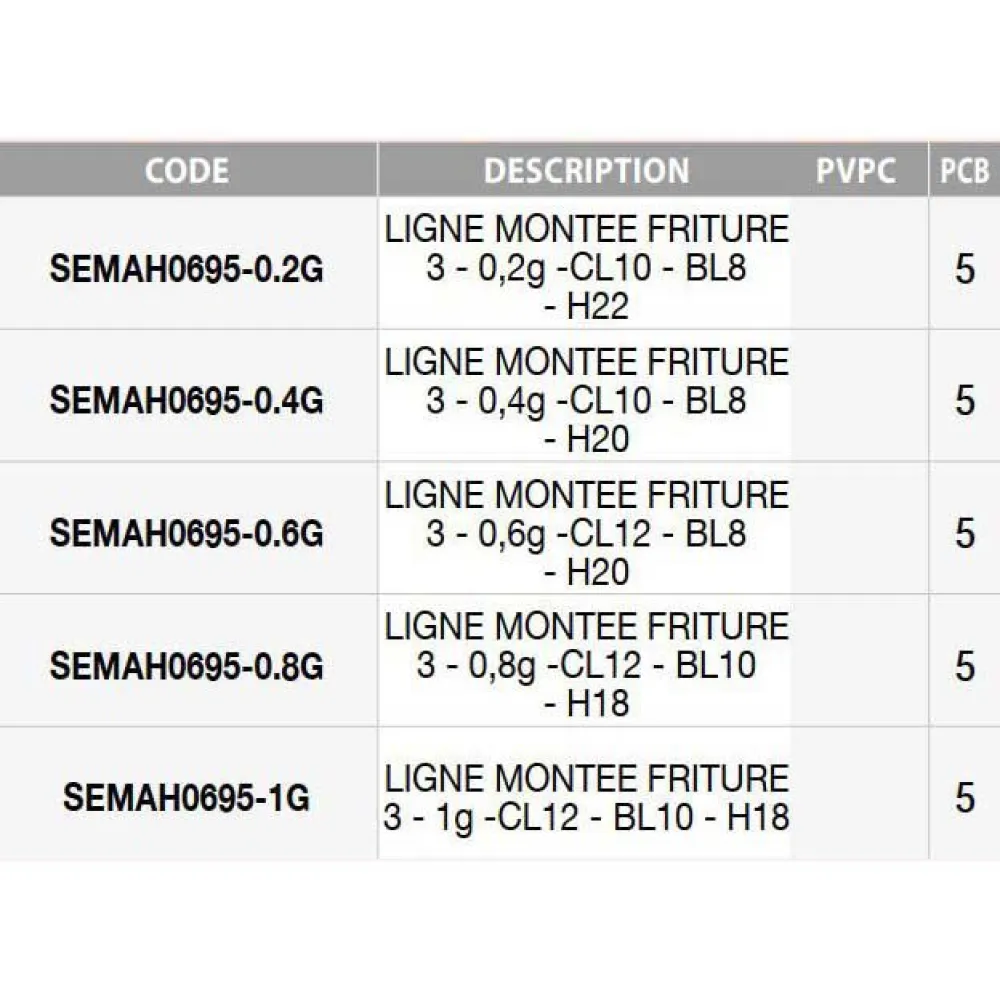1000x1000 pixels.
Task: Click the 0,6g CL12 BL8 H20 description
Action: coord(586,533)
